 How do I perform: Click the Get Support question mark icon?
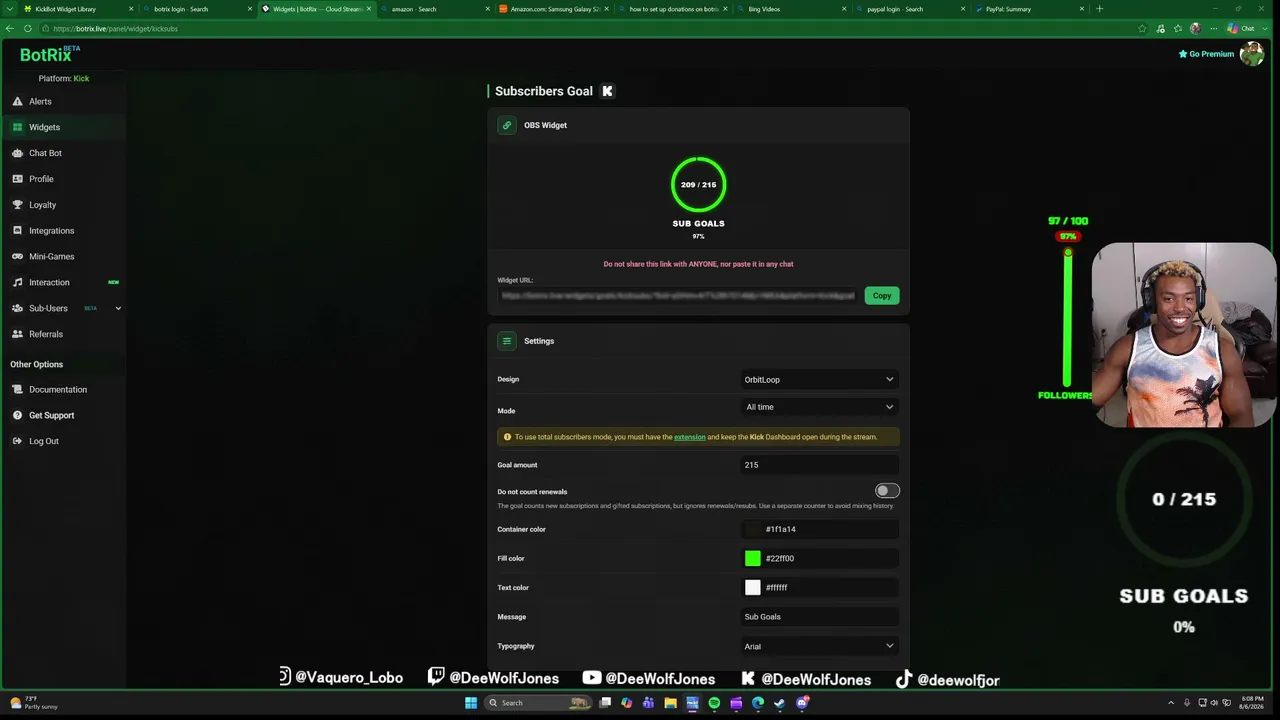pos(17,415)
